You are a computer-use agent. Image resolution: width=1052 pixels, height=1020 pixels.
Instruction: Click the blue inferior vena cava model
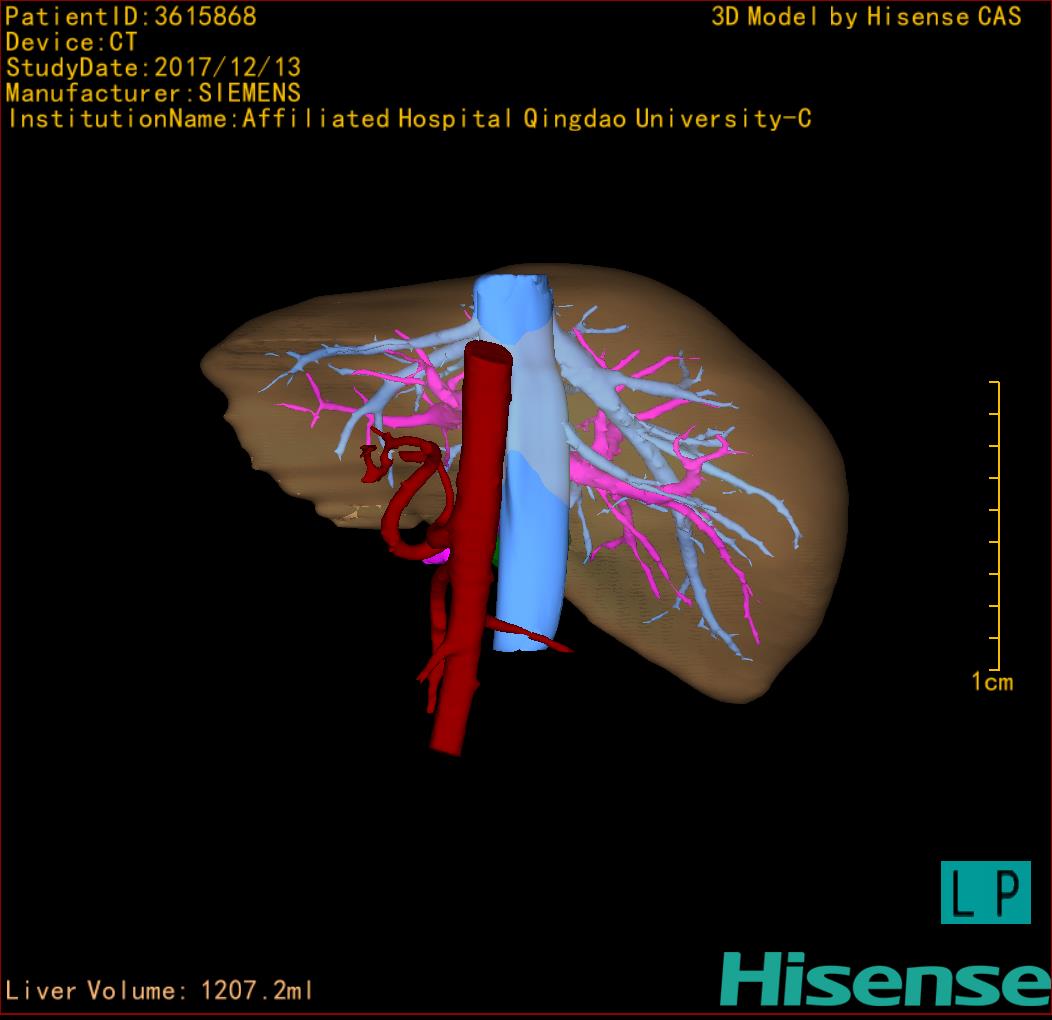pos(530,463)
